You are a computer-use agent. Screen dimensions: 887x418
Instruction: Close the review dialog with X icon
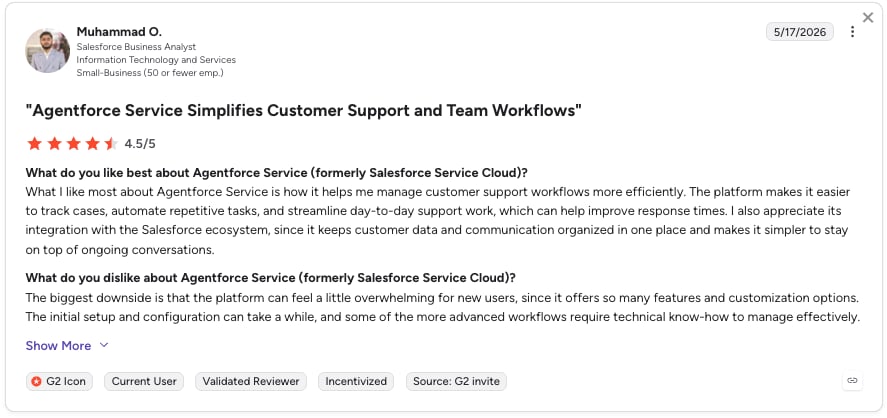click(x=868, y=18)
